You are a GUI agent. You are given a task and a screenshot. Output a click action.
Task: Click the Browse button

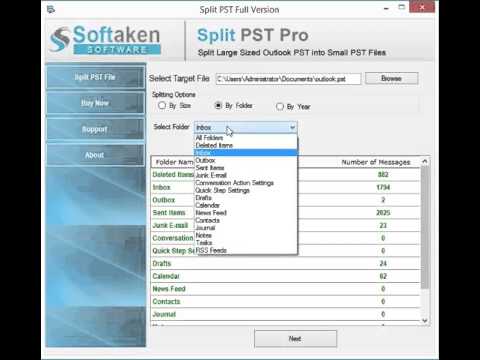point(391,78)
